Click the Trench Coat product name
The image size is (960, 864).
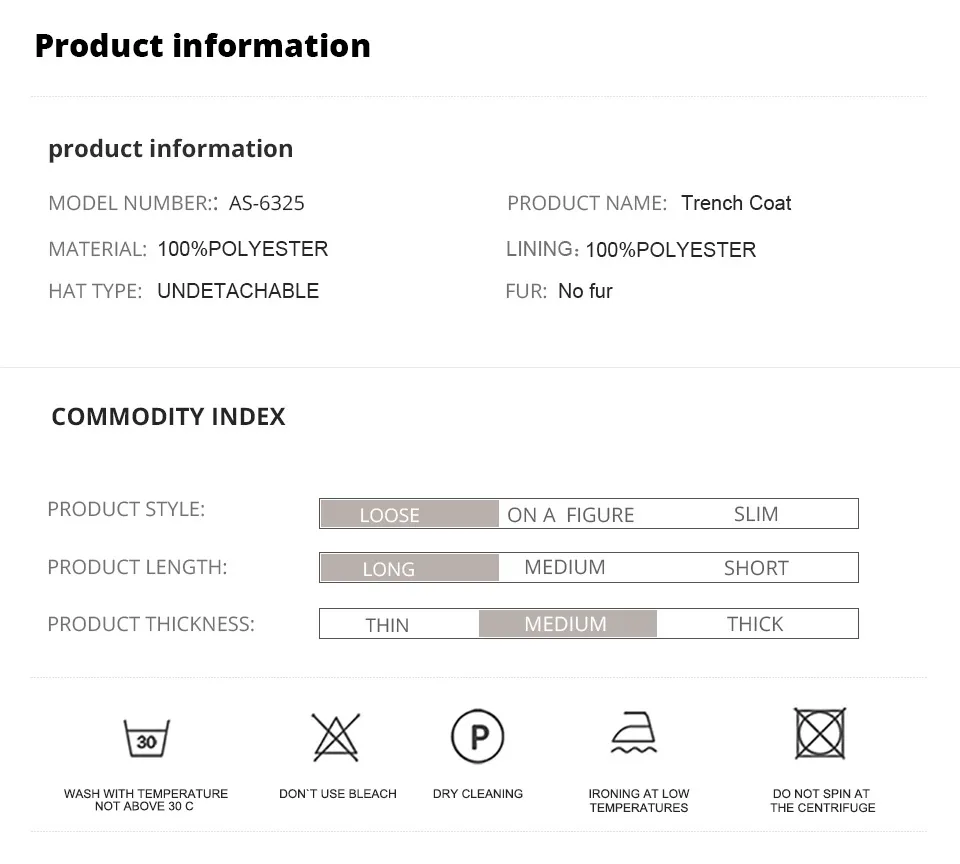[x=736, y=203]
